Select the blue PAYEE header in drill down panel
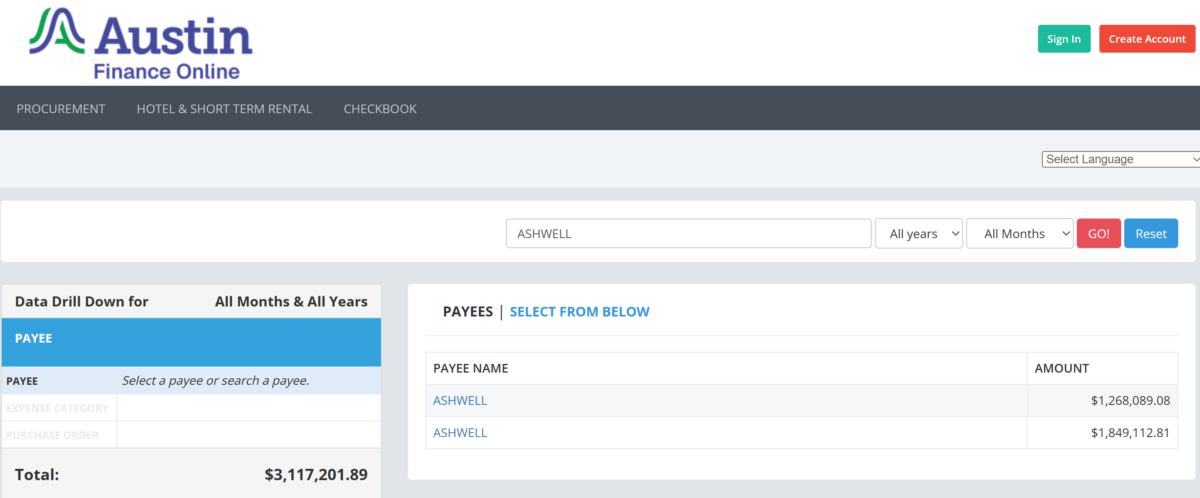This screenshot has width=1200, height=498. point(191,342)
